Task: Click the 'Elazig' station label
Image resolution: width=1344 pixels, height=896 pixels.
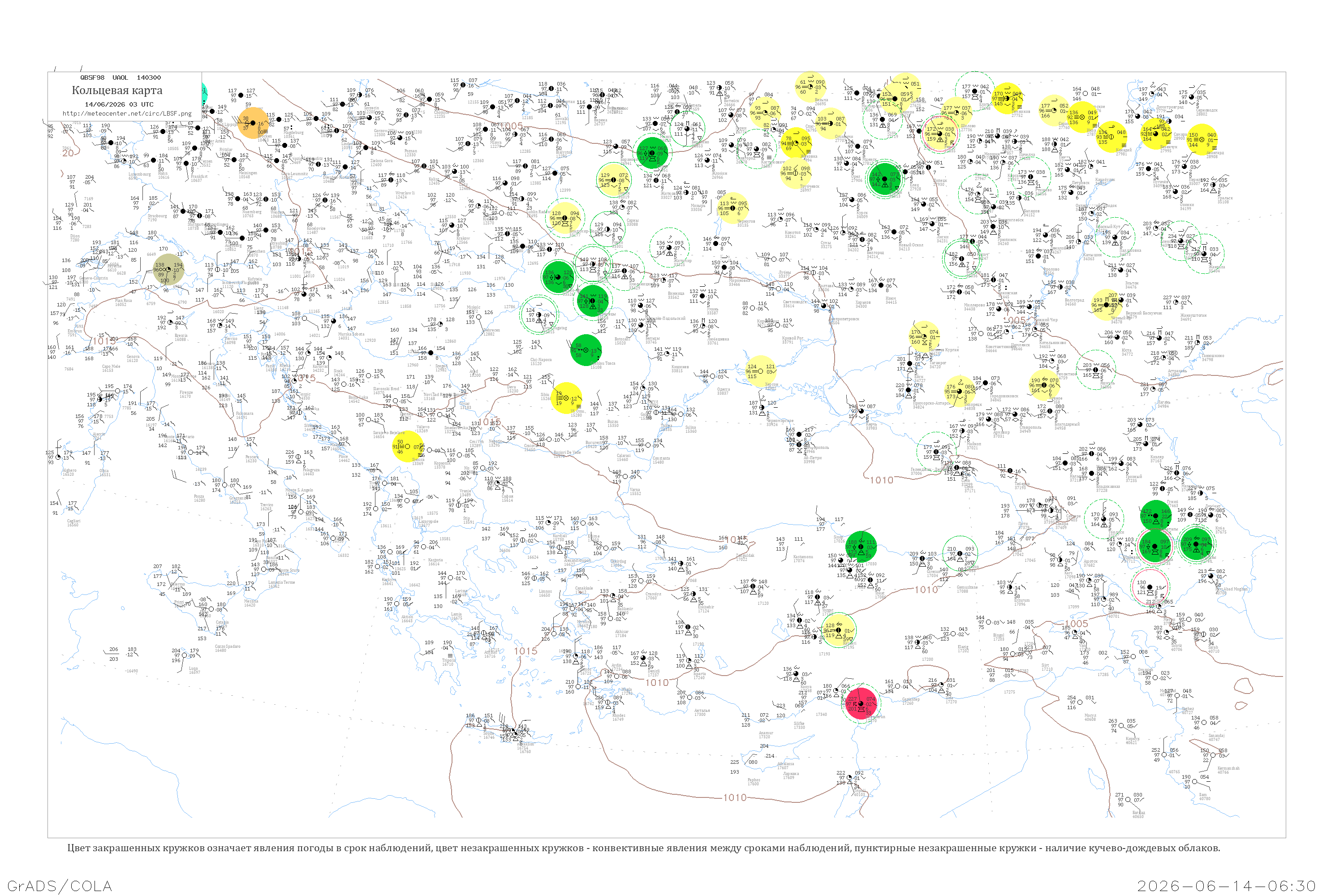Action: pos(963,647)
